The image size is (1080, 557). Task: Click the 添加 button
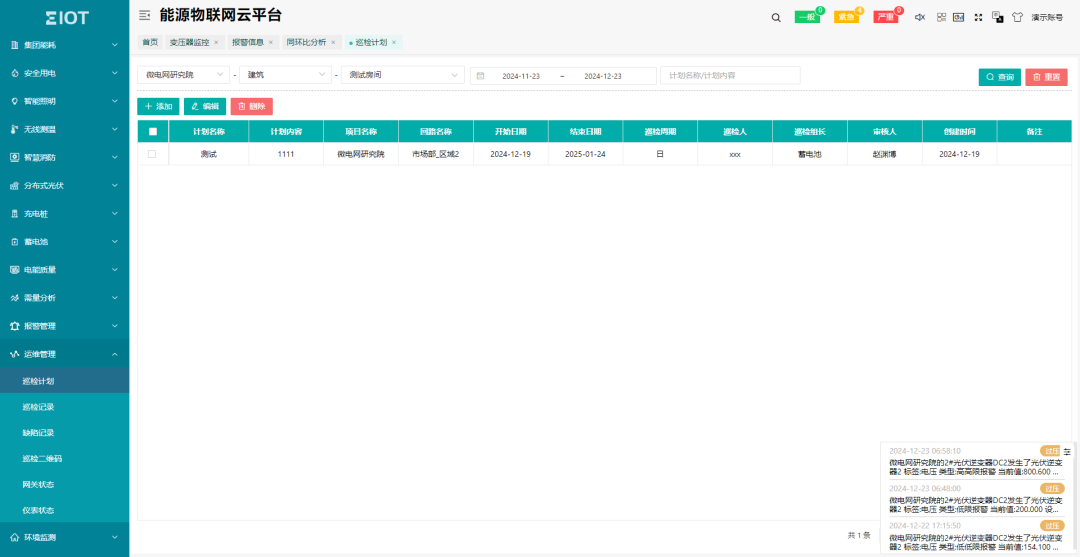tap(158, 106)
